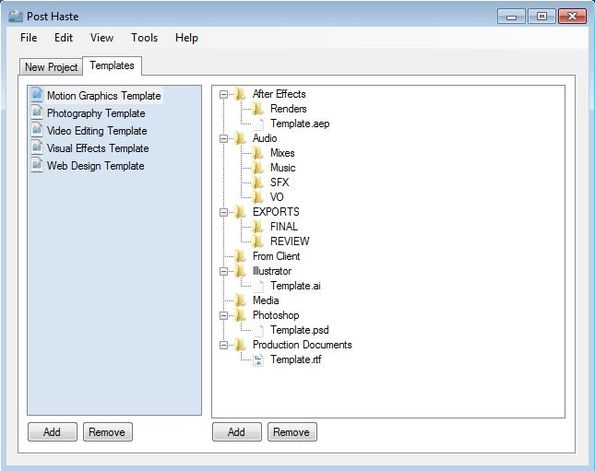This screenshot has width=595, height=471.
Task: Click Add below the folder tree
Action: click(x=237, y=432)
